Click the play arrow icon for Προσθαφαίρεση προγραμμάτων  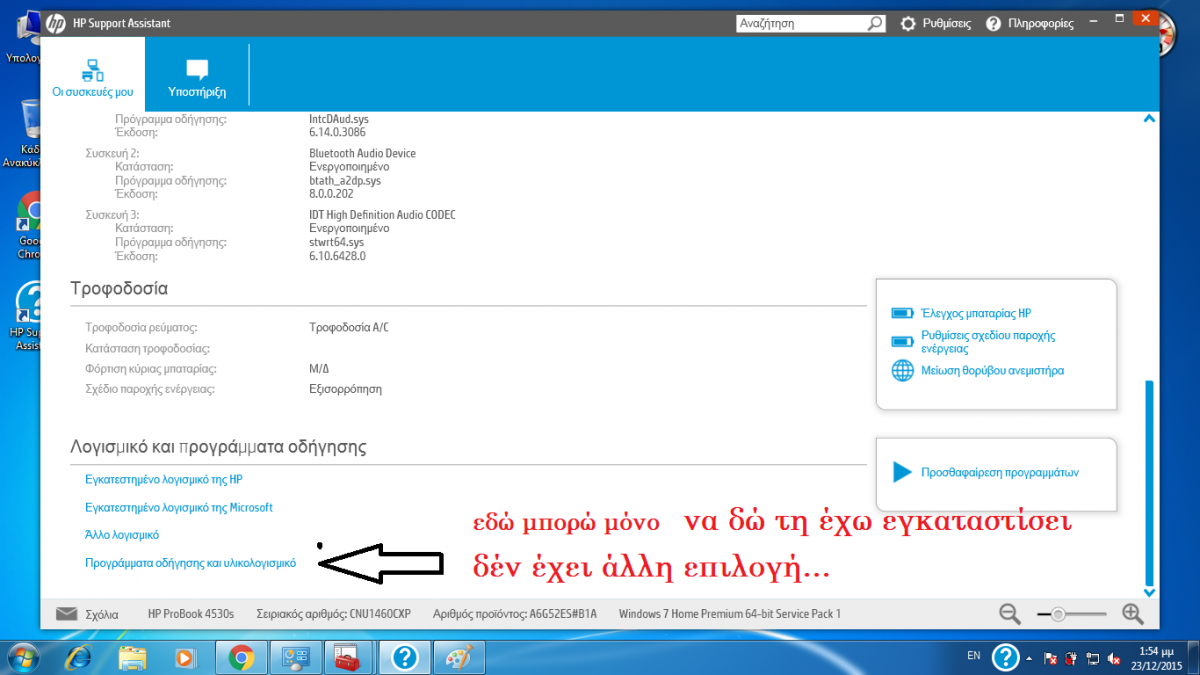(902, 472)
